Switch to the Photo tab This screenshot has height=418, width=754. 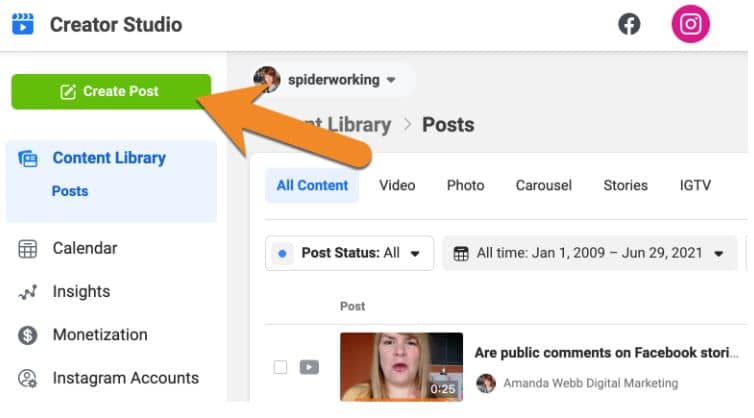[465, 186]
